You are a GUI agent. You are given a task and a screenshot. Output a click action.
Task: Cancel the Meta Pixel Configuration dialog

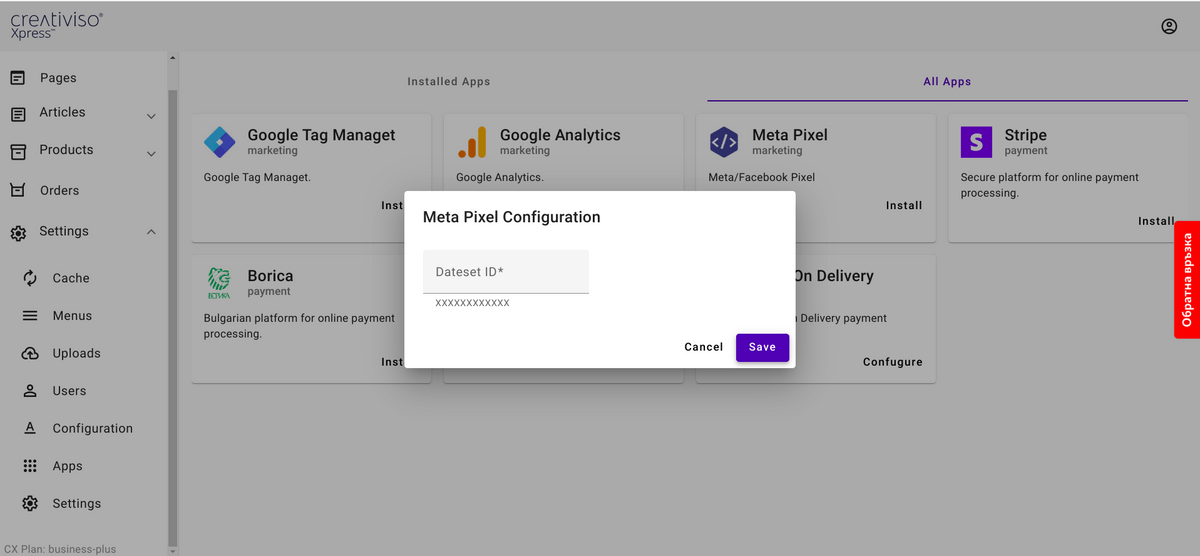[x=703, y=347]
